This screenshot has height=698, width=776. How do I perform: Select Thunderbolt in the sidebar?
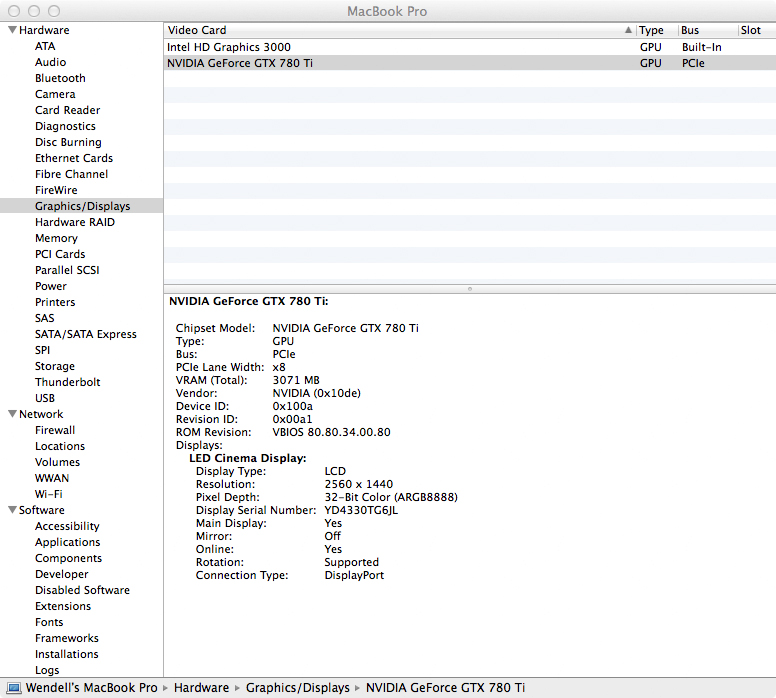click(x=68, y=382)
